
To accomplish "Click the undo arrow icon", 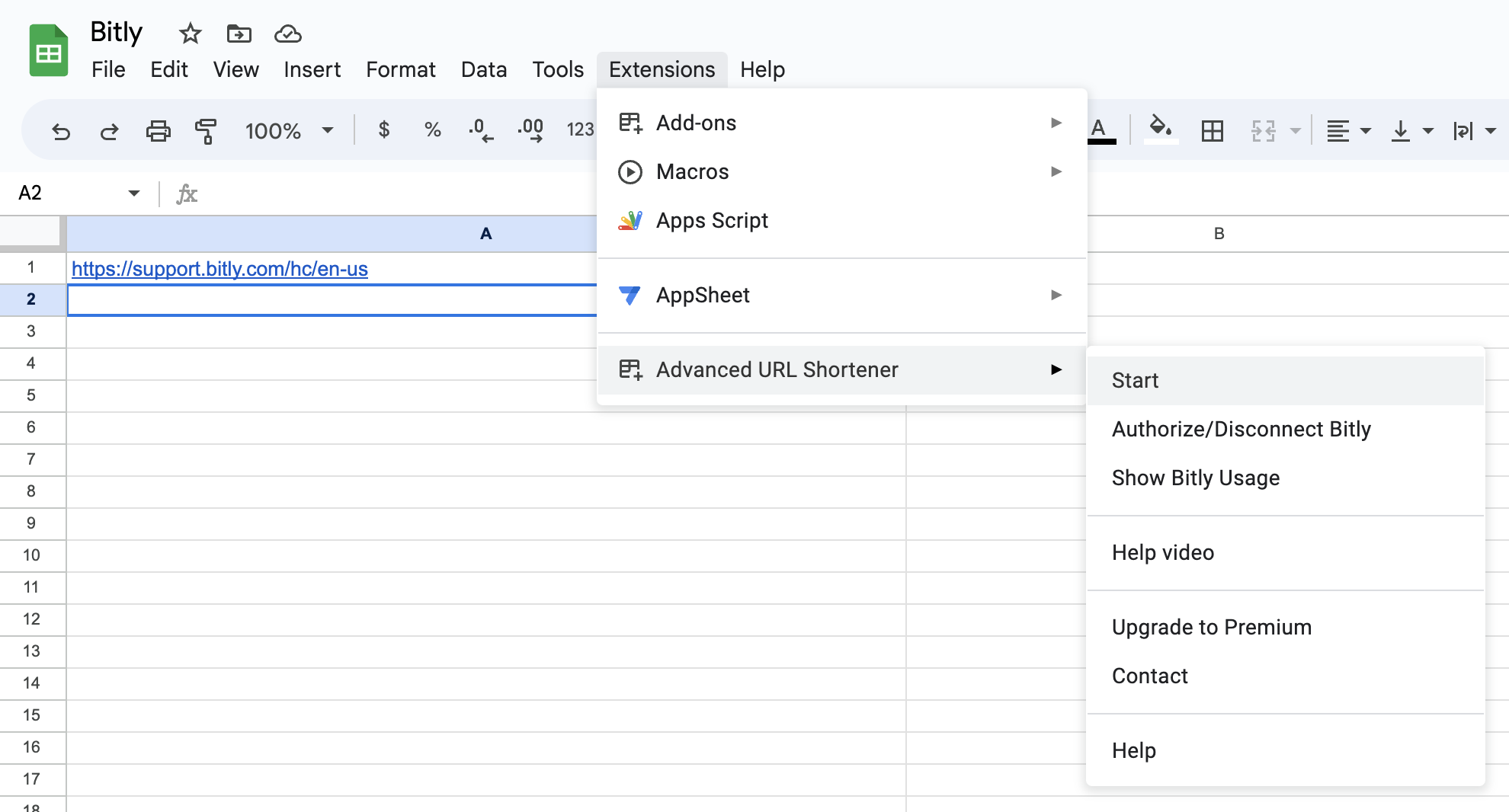I will click(x=61, y=131).
